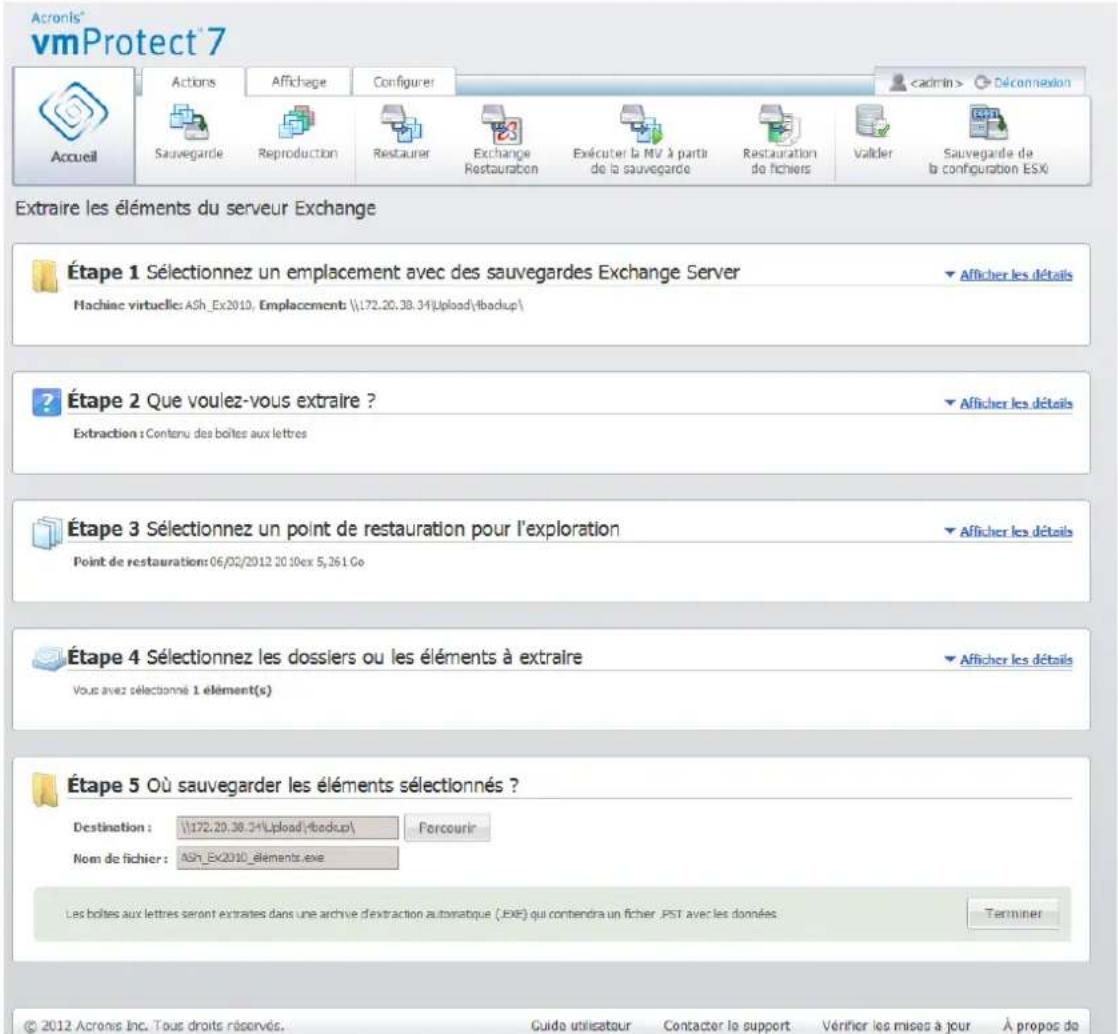Viewport: 1118px width, 1034px height.
Task: Click the Parcourir browse button
Action: pyautogui.click(x=447, y=828)
